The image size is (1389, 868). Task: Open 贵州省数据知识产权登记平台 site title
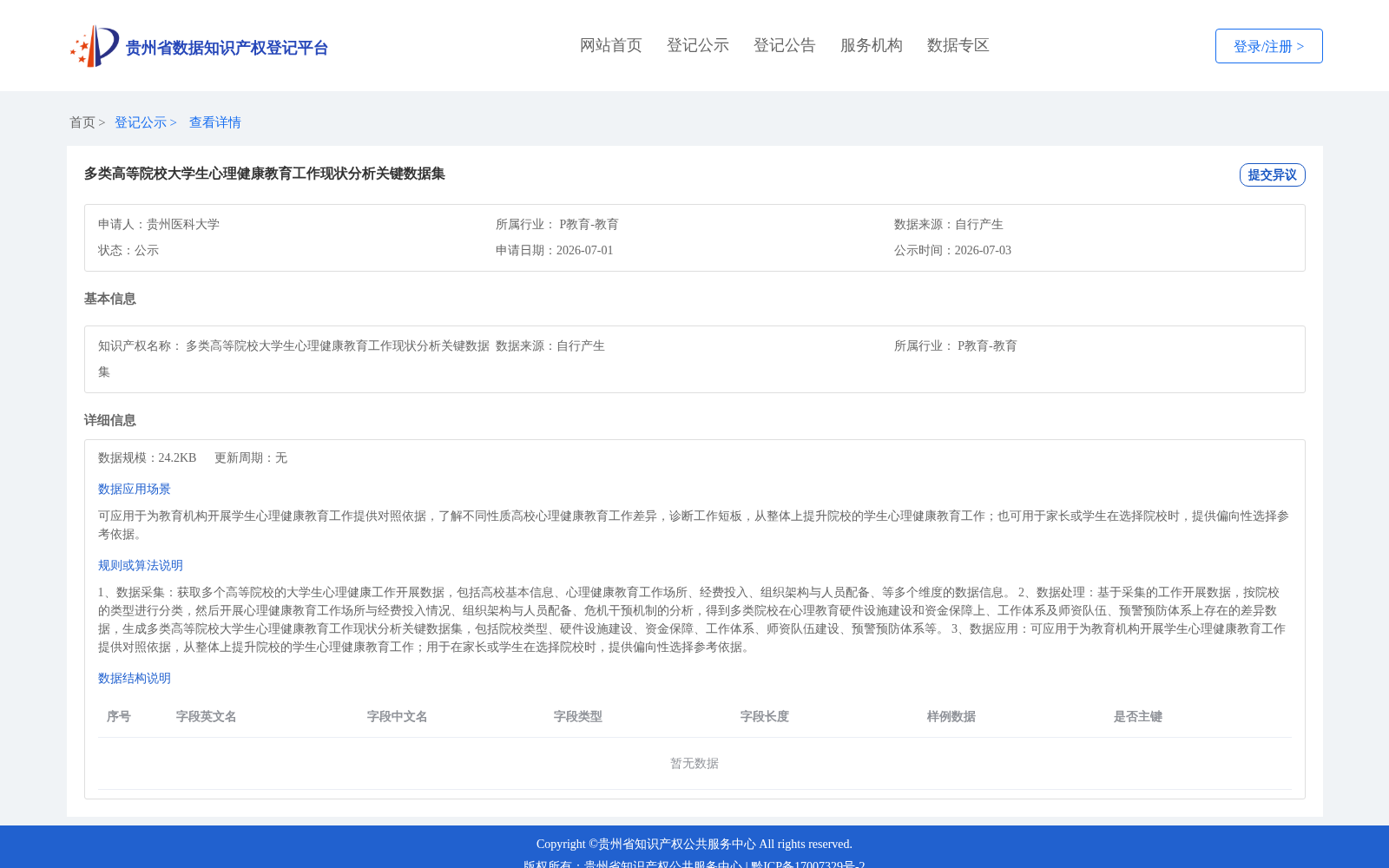tap(227, 48)
